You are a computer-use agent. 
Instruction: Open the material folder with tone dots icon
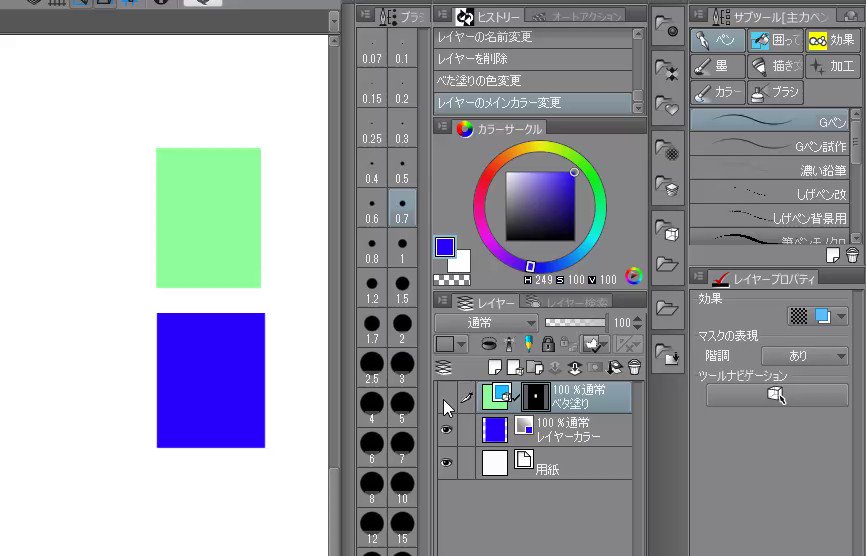(x=667, y=149)
